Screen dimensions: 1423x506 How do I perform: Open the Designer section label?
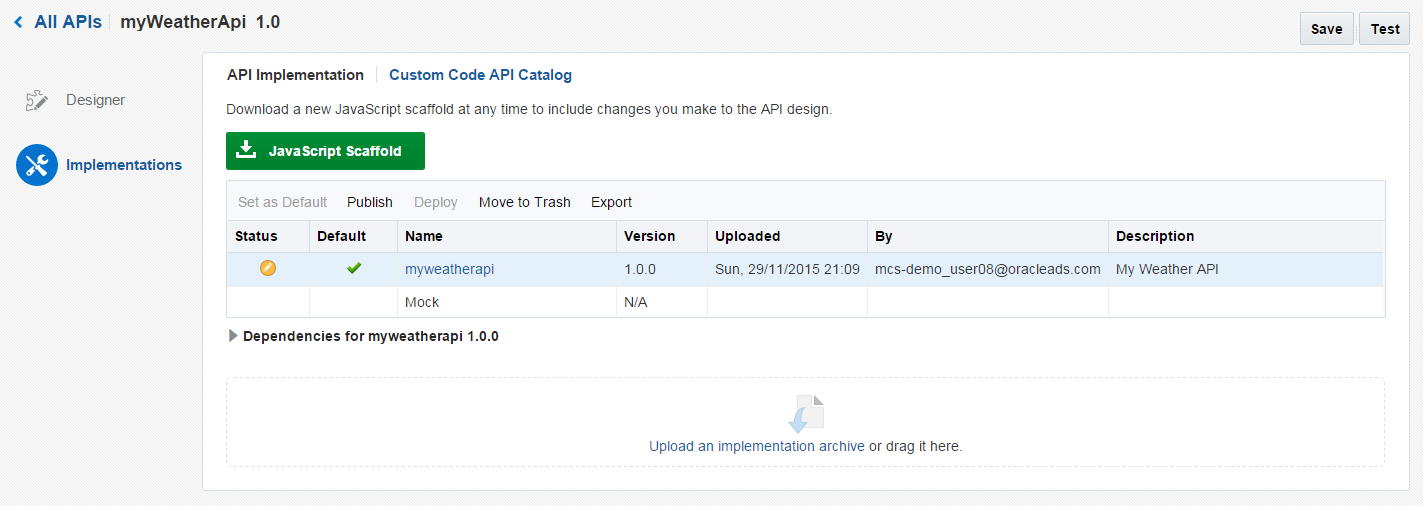95,100
